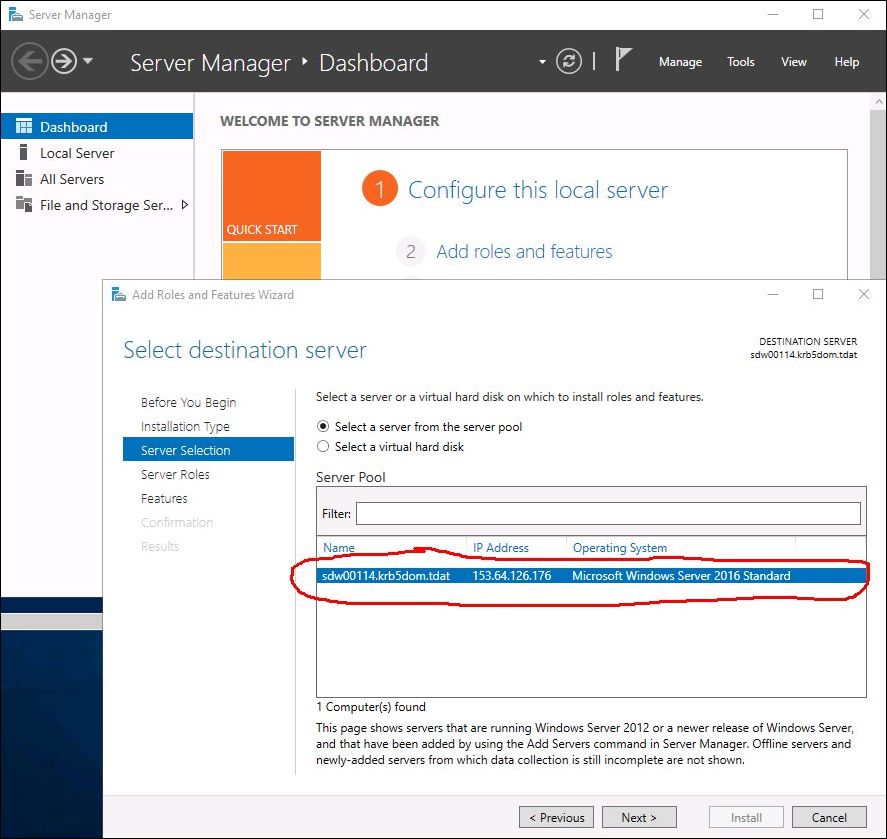This screenshot has width=887, height=839.
Task: Open the Help menu
Action: [x=846, y=62]
